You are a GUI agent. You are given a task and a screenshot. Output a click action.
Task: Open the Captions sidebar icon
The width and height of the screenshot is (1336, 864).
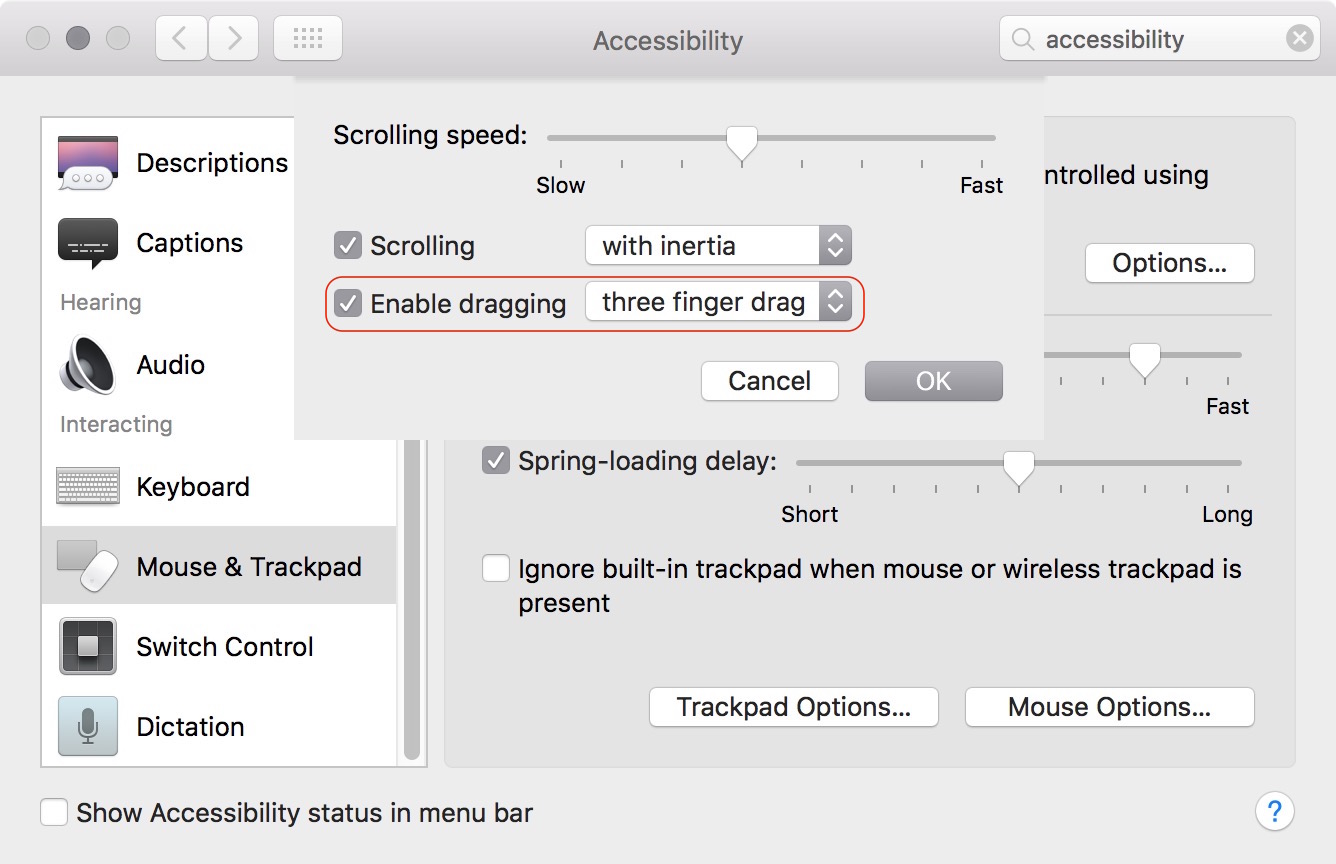[x=88, y=243]
